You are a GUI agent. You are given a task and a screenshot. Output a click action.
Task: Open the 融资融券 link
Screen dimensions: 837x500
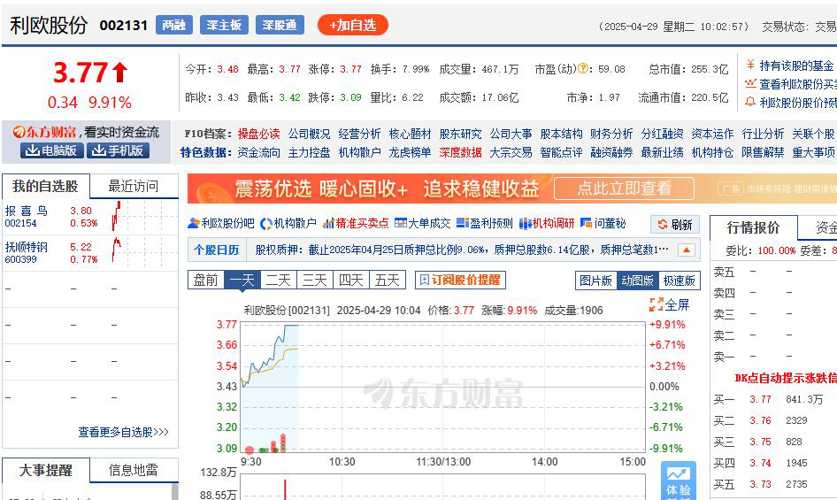tap(611, 153)
